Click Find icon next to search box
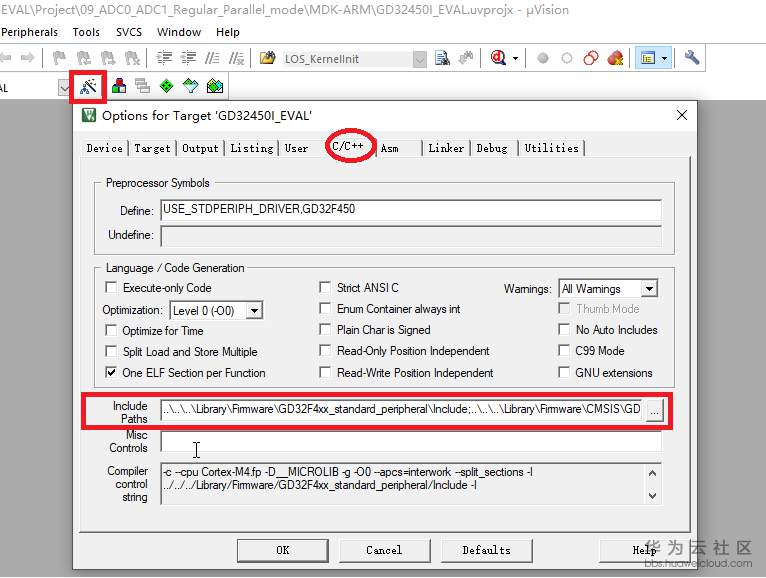This screenshot has width=766, height=578. point(442,58)
